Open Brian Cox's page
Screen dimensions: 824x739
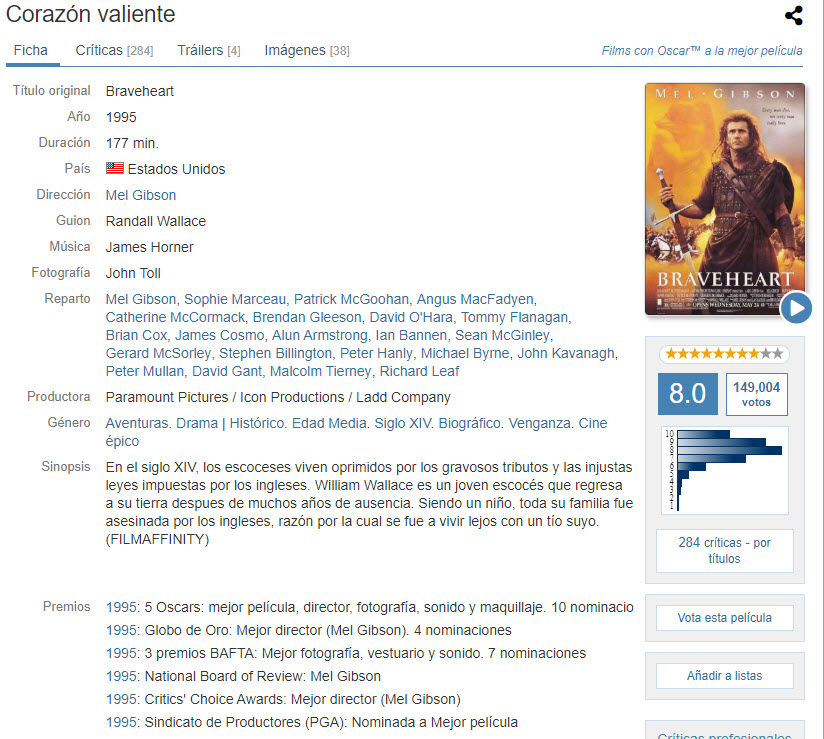pos(136,335)
